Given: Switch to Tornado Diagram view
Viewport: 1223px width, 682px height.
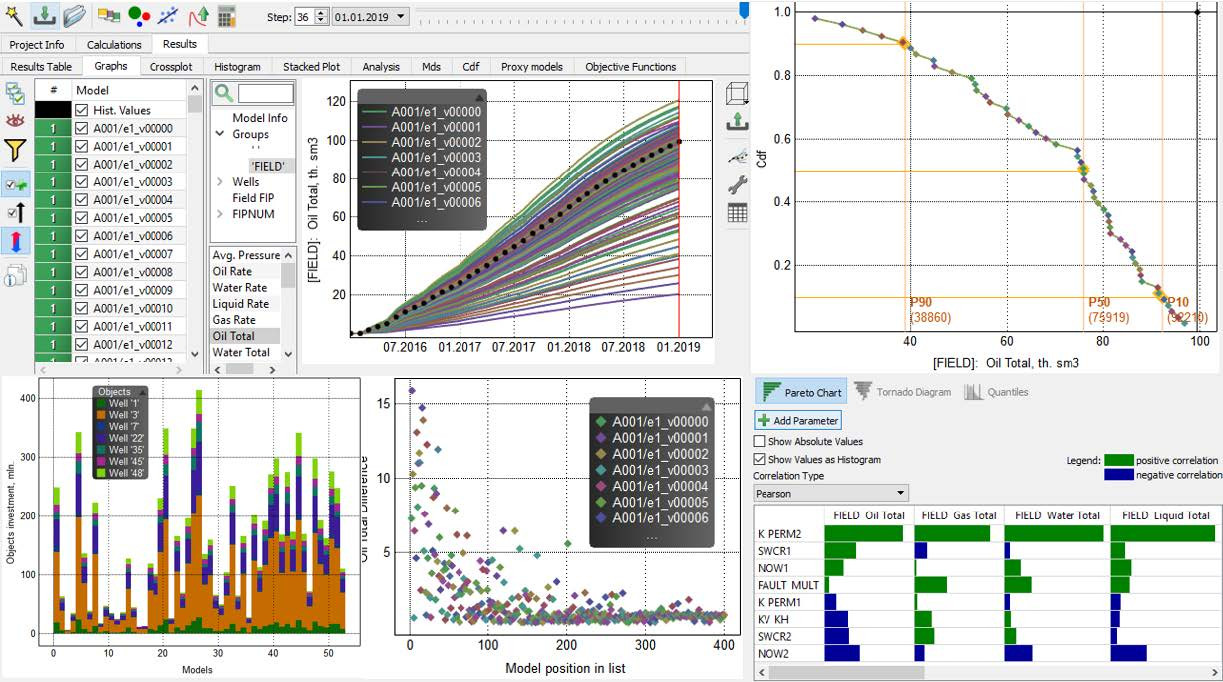Looking at the screenshot, I should coord(902,392).
